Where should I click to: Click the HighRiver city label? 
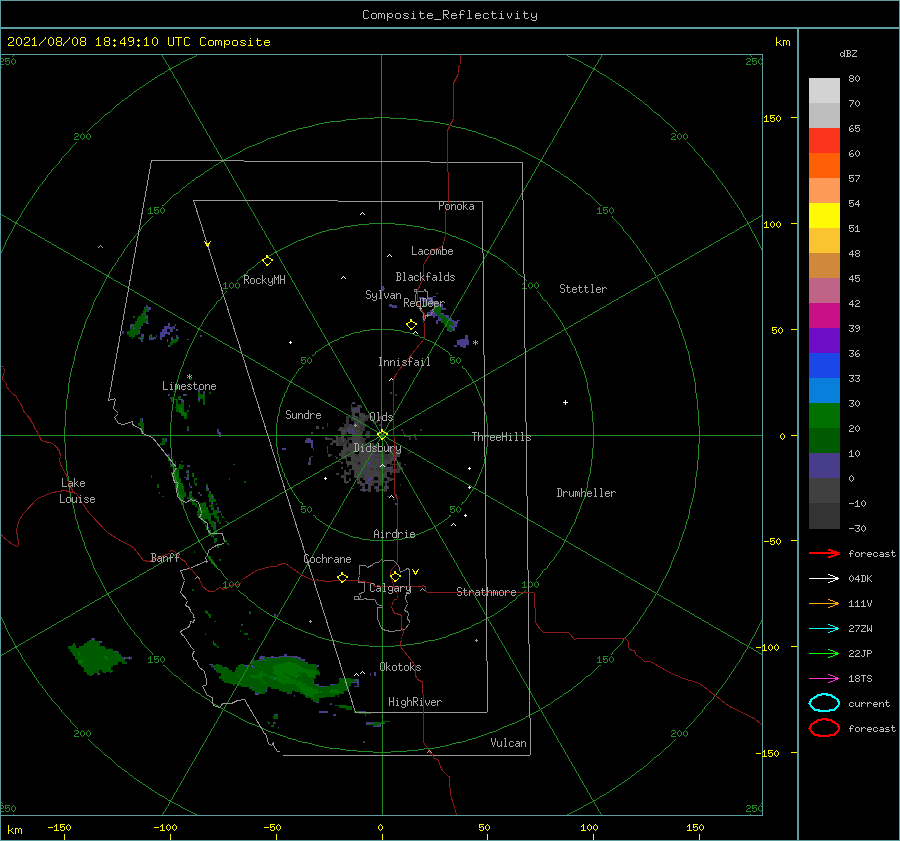415,702
